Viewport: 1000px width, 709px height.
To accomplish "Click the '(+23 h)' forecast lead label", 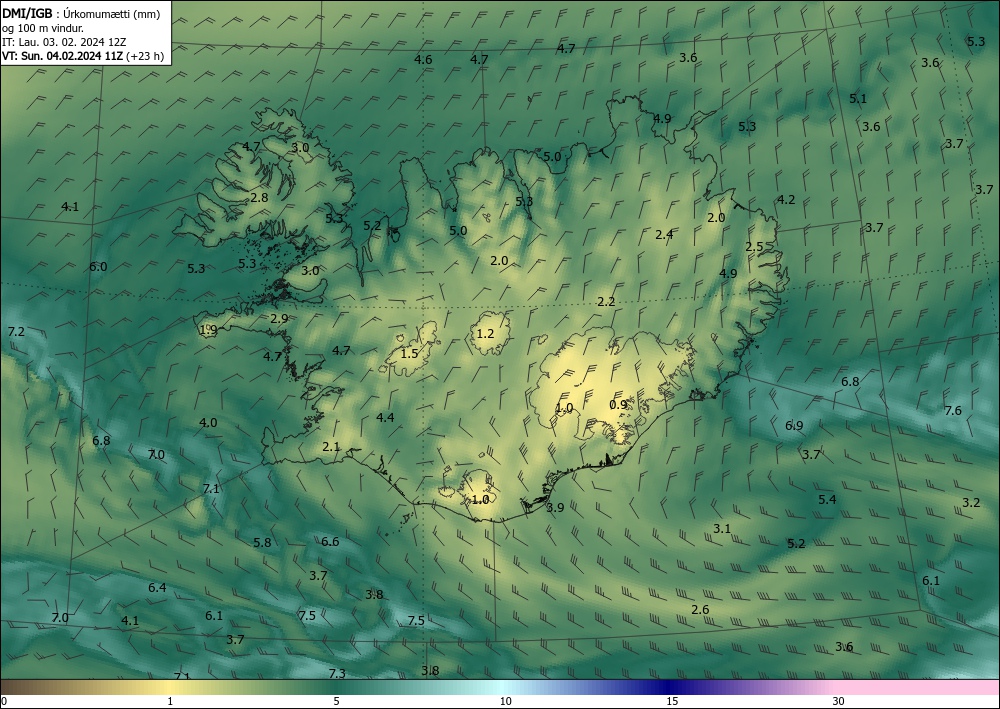I will coord(145,56).
